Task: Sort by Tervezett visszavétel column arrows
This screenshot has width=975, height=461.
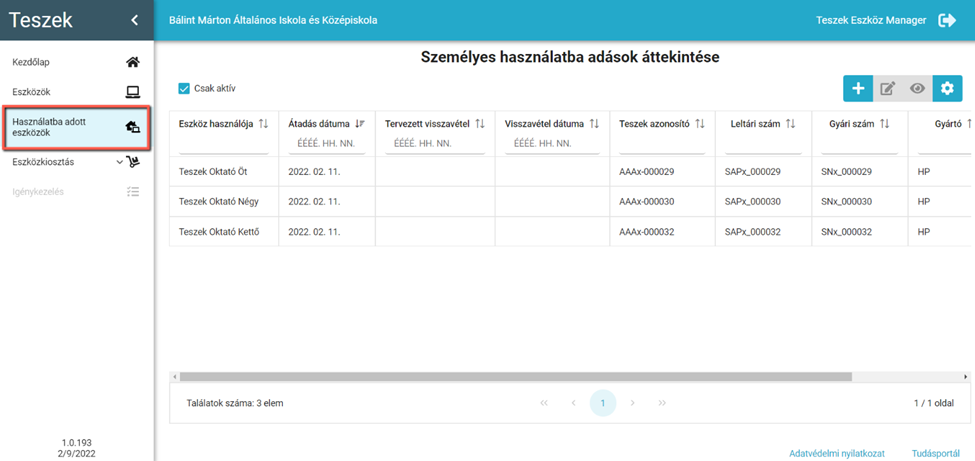Action: (479, 124)
